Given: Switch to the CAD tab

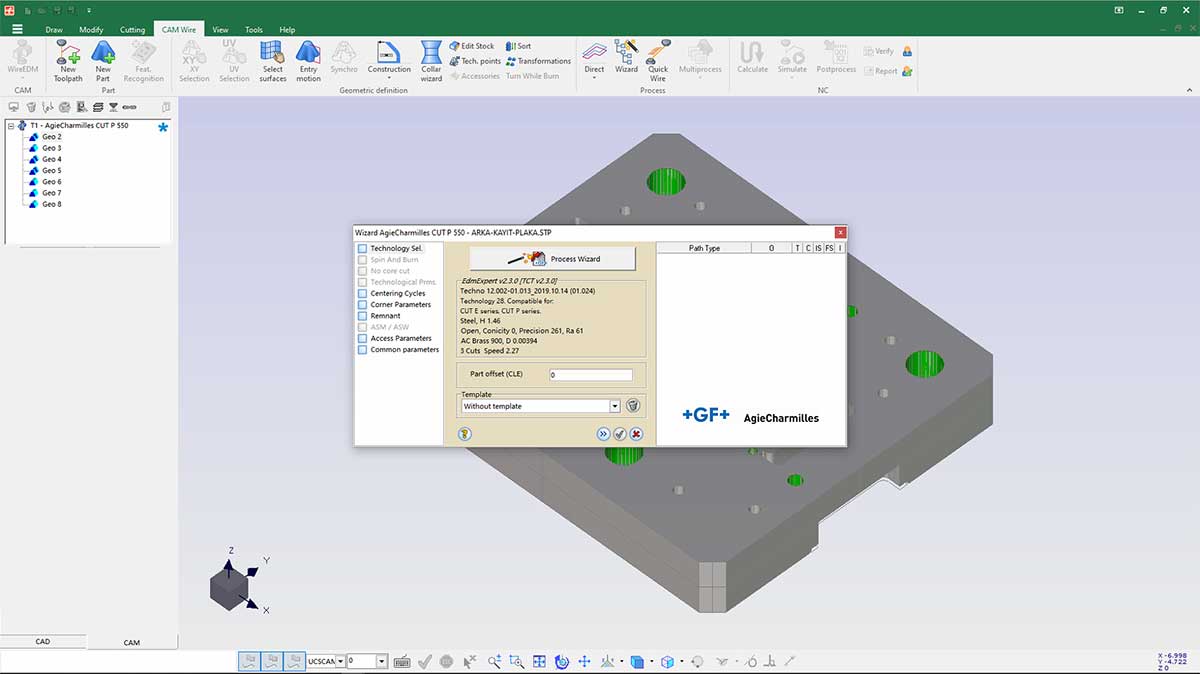Looking at the screenshot, I should 44,641.
